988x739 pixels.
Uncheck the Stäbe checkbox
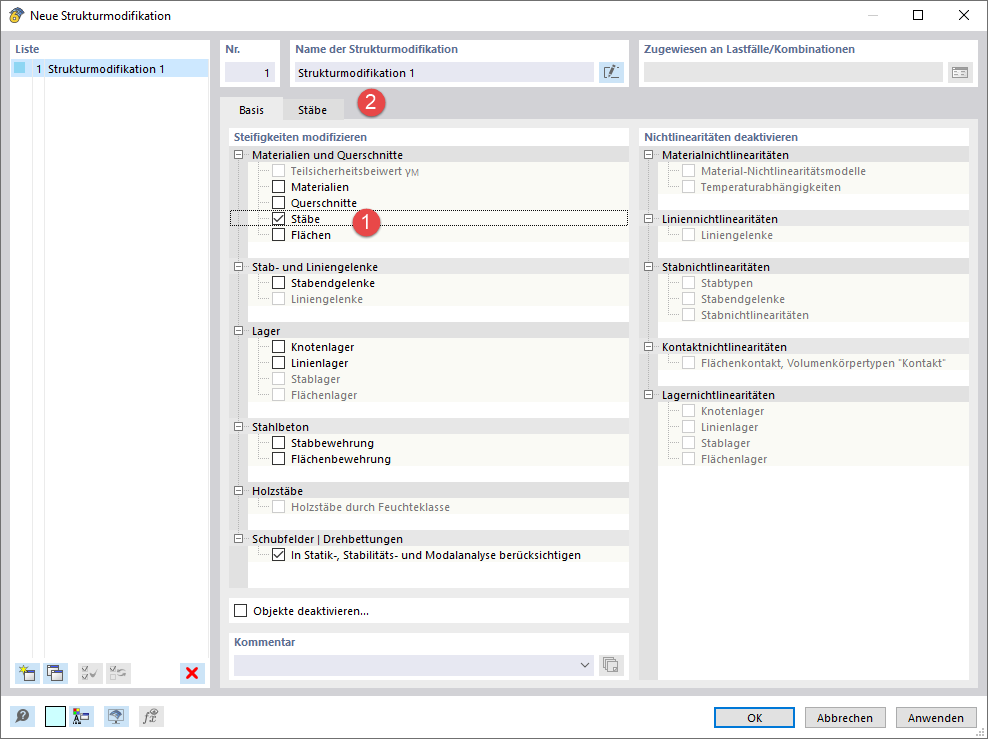279,219
